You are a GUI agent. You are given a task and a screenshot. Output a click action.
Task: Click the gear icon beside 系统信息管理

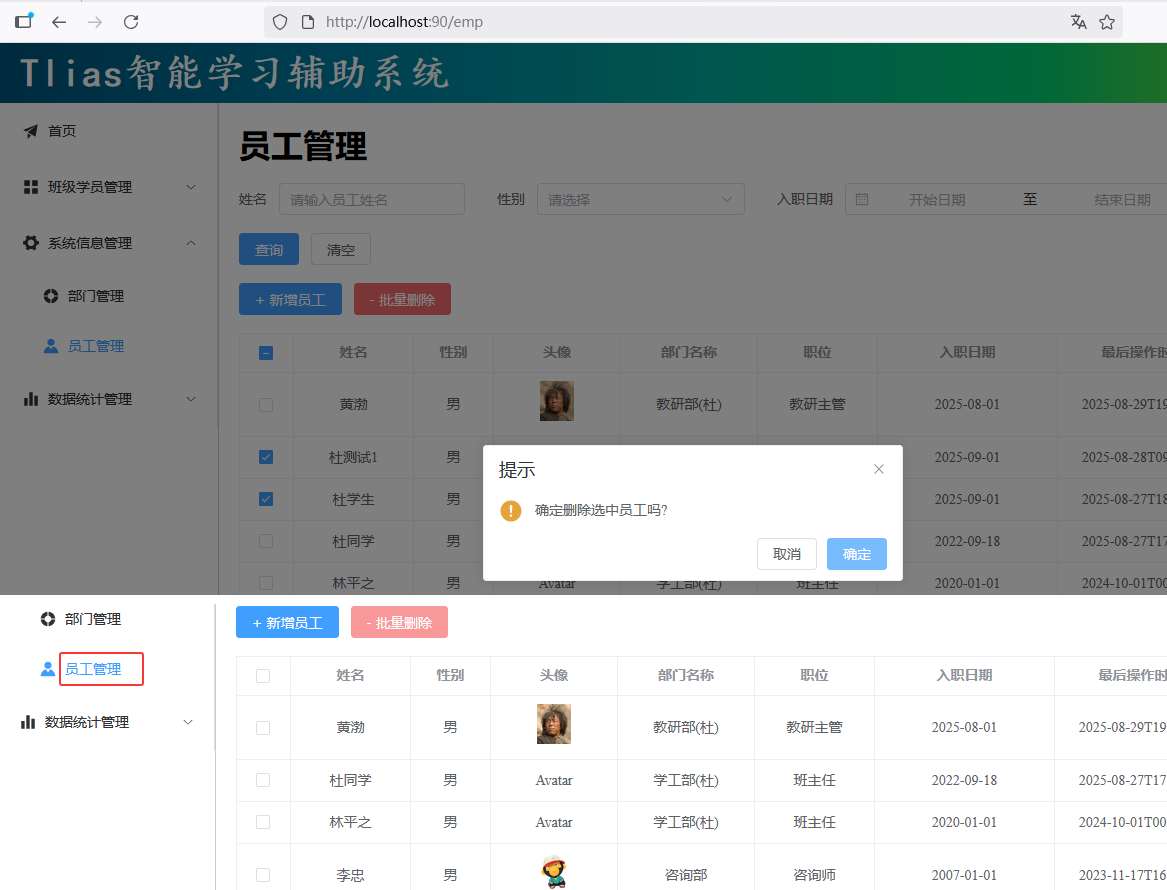[x=31, y=243]
